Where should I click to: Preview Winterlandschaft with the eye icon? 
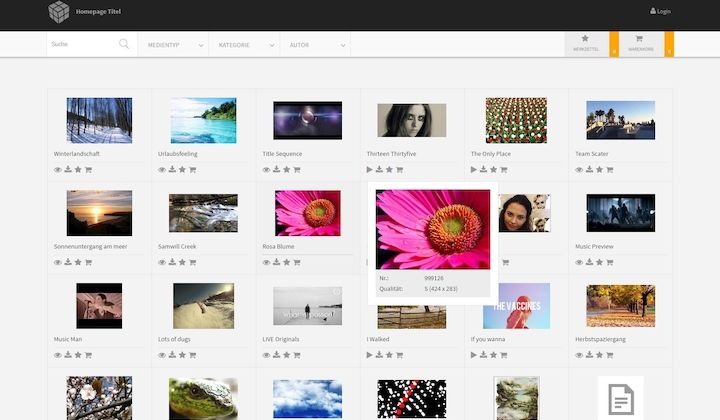58,170
